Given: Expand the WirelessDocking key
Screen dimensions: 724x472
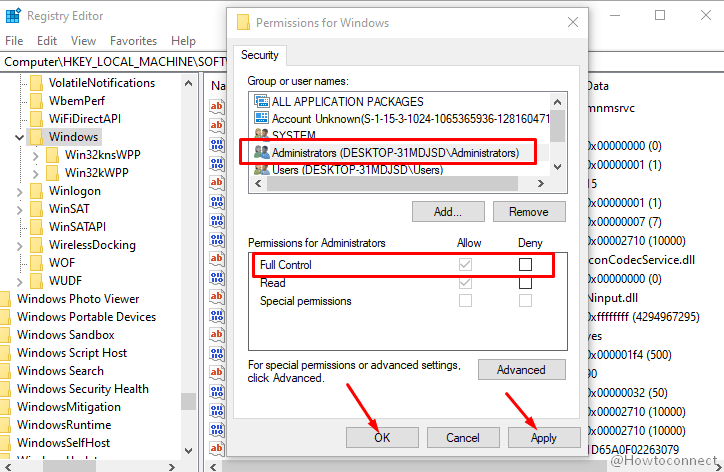Looking at the screenshot, I should point(19,245).
